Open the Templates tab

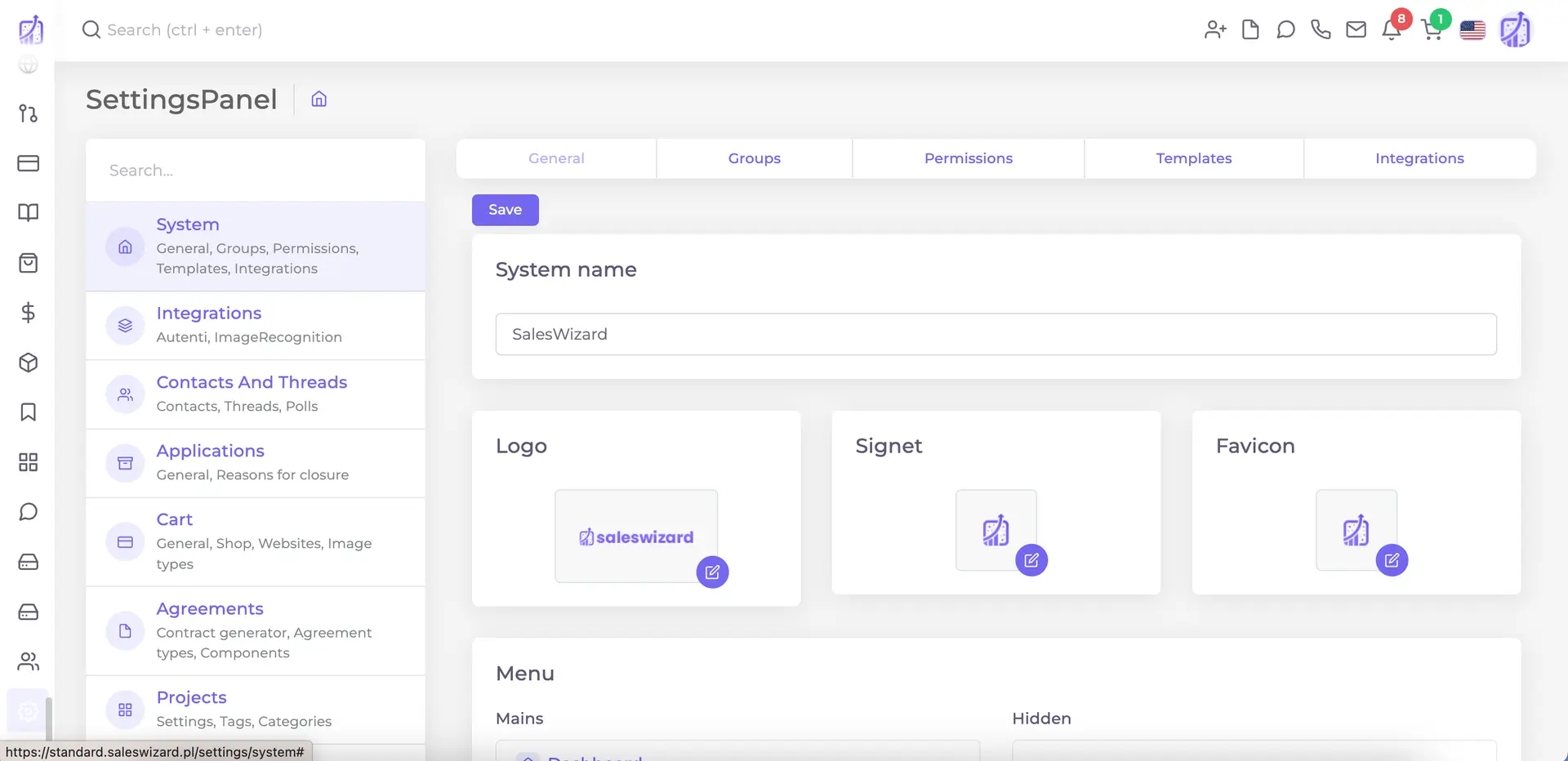click(1193, 158)
